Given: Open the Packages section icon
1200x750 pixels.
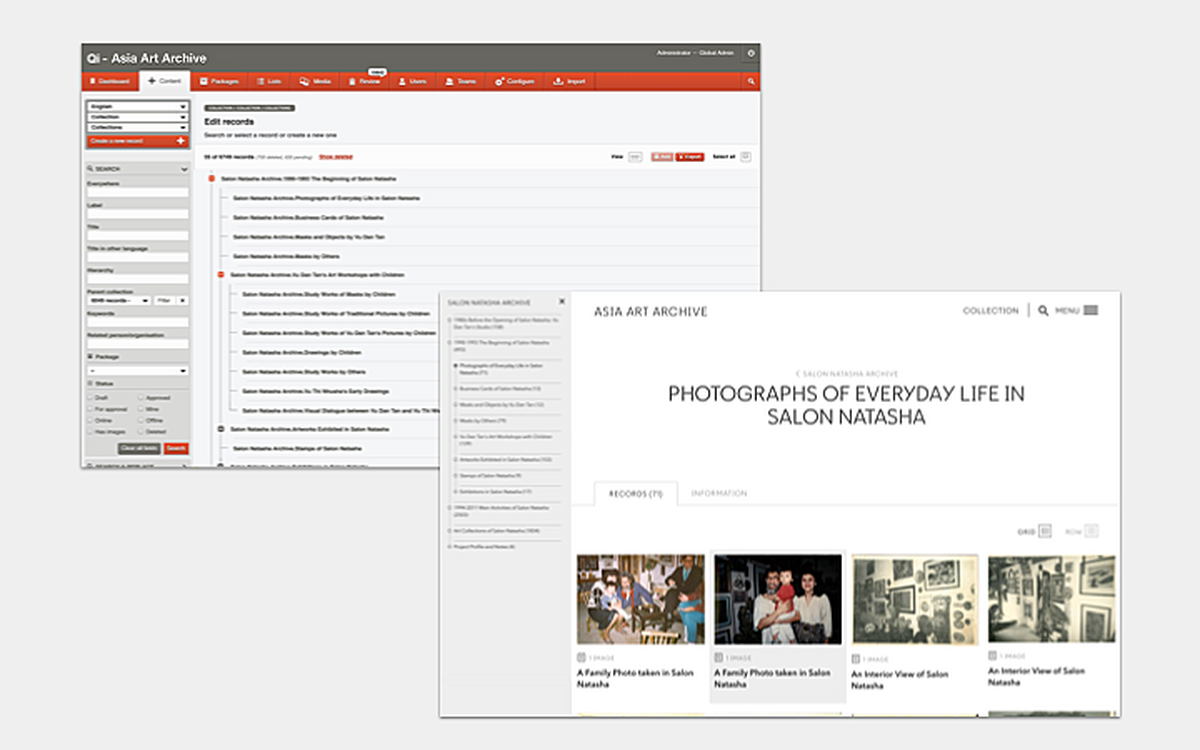Looking at the screenshot, I should 202,81.
